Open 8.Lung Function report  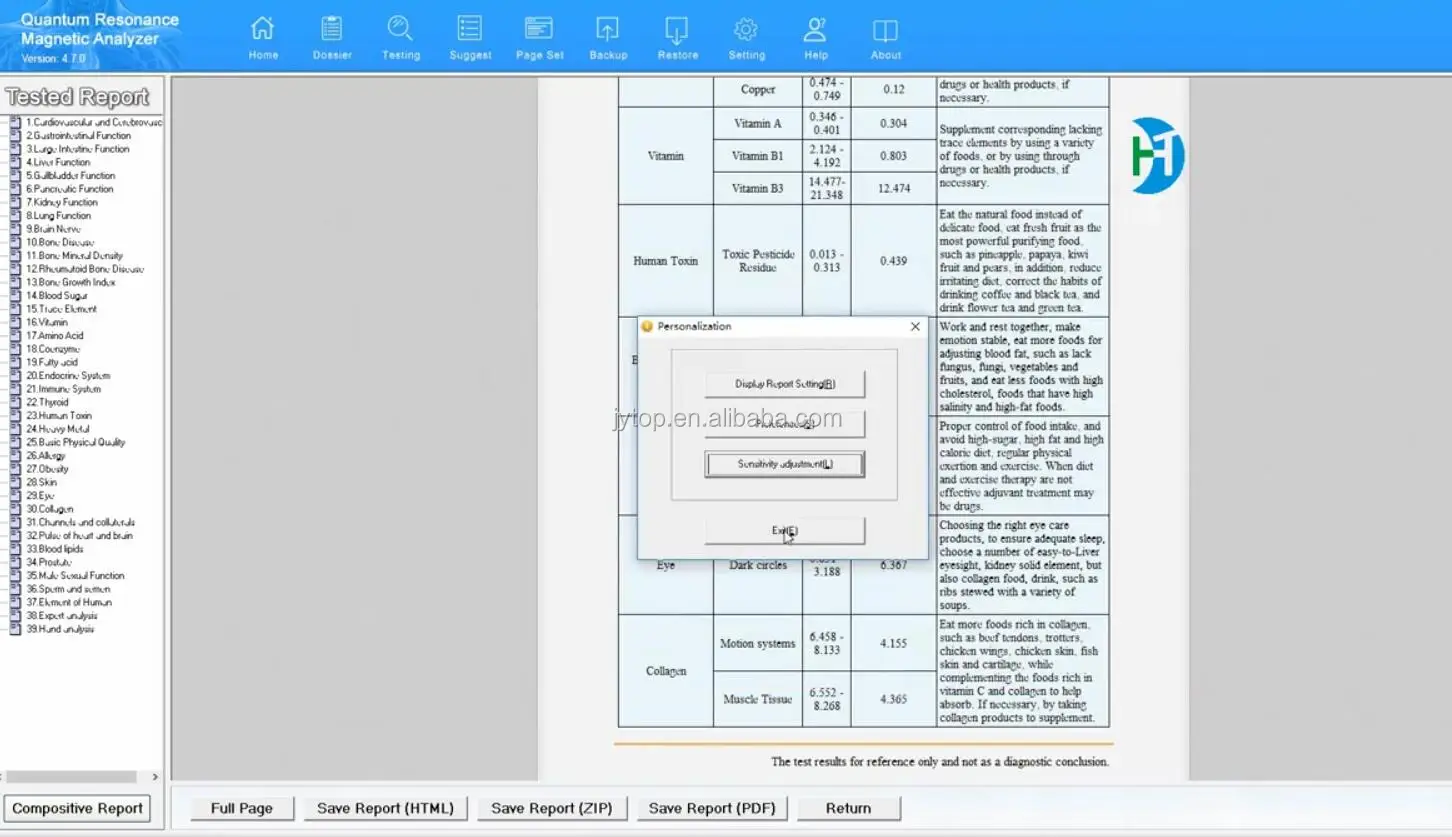pyautogui.click(x=58, y=215)
